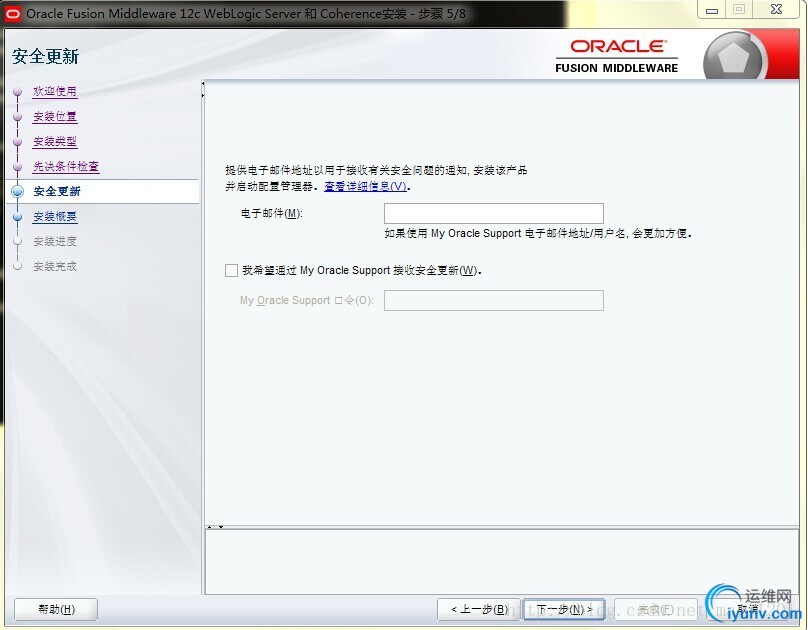Click the step bullet beside 安装概要
The height and width of the screenshot is (630, 808).
pos(18,217)
